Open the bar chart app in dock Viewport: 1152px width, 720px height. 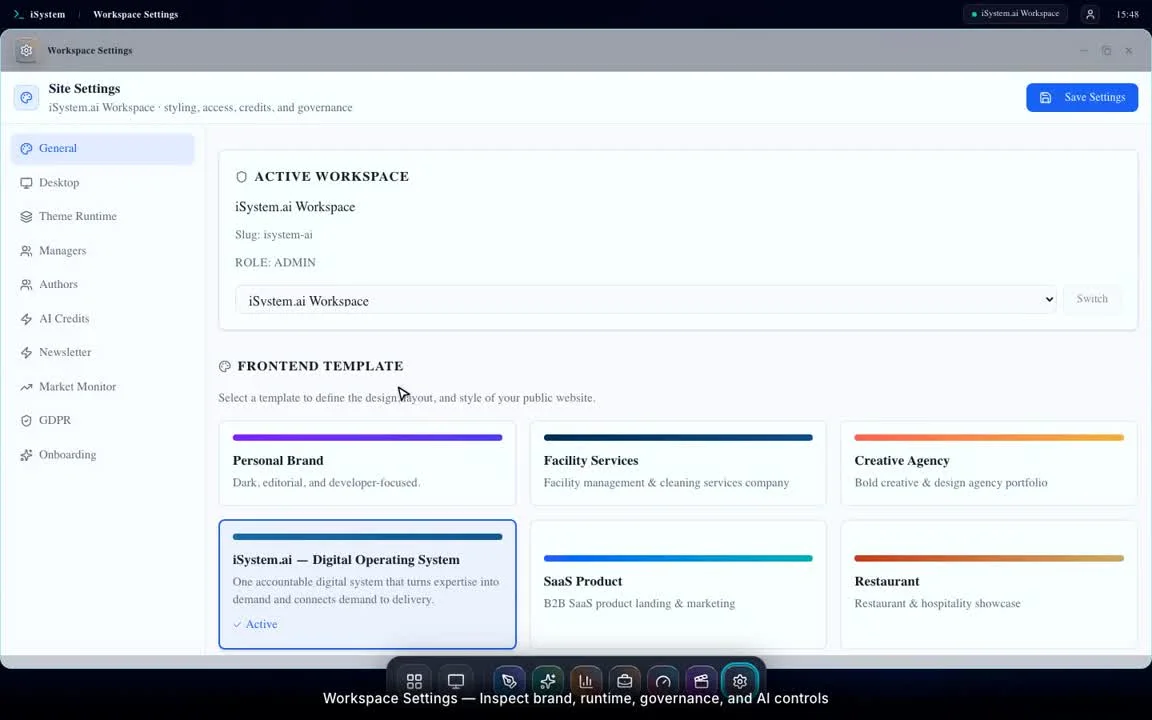[586, 681]
